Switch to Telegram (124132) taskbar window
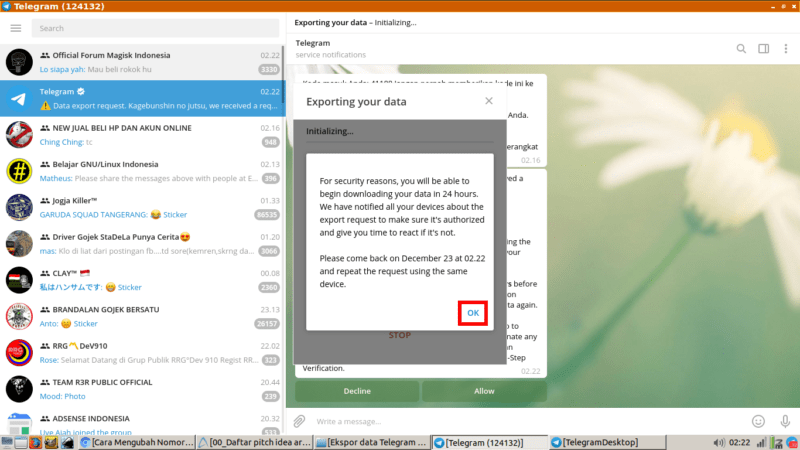 click(x=489, y=442)
